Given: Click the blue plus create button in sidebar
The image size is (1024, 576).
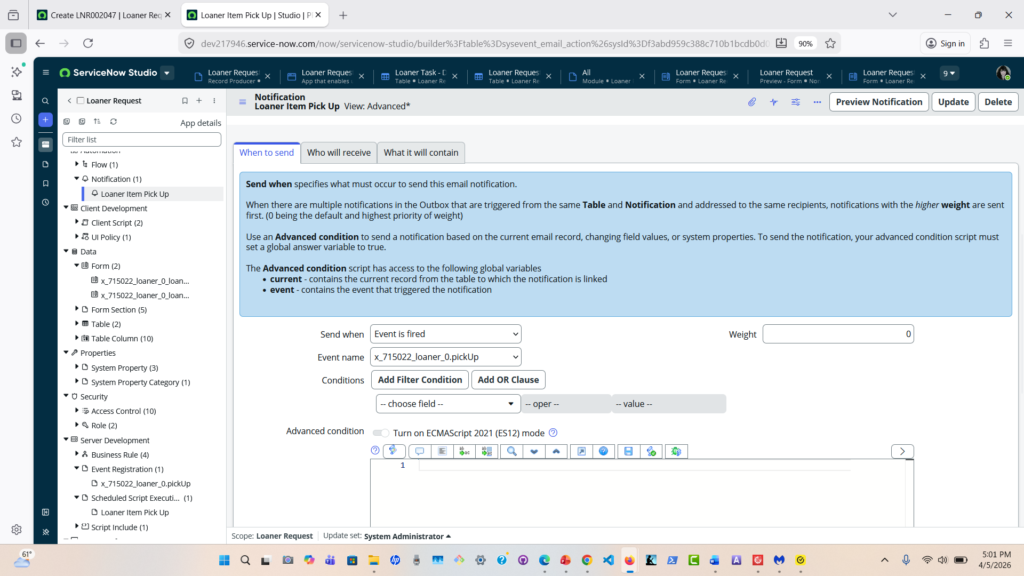Looking at the screenshot, I should [x=45, y=120].
